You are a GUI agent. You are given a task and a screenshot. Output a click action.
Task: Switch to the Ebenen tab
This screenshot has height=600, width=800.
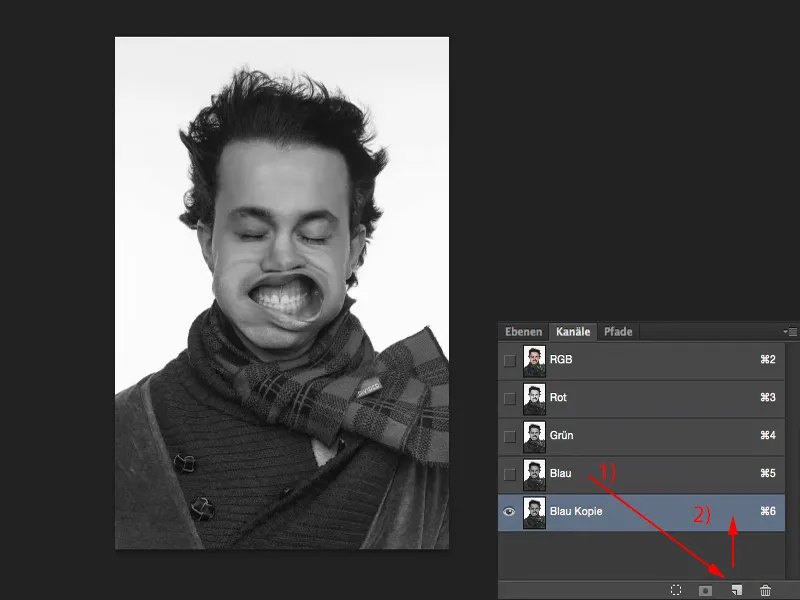523,332
